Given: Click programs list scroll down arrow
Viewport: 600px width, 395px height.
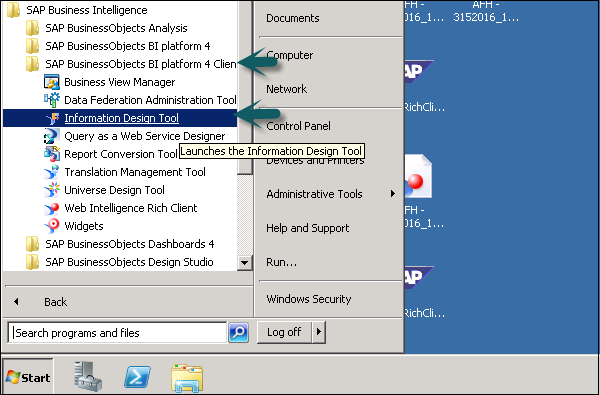Looking at the screenshot, I should coord(244,263).
